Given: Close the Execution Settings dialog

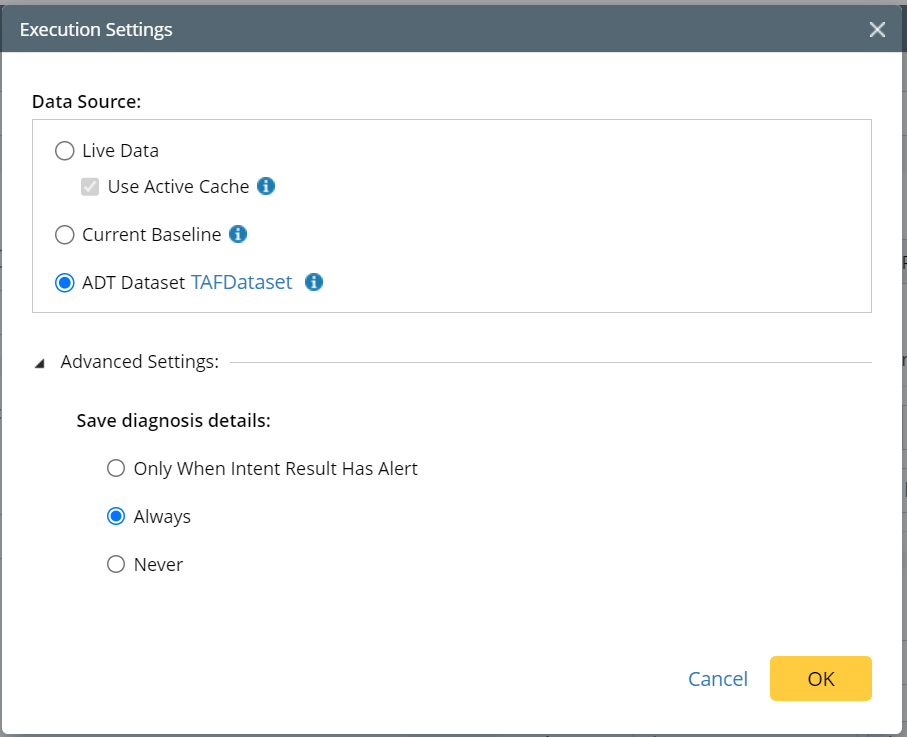Looking at the screenshot, I should click(877, 29).
